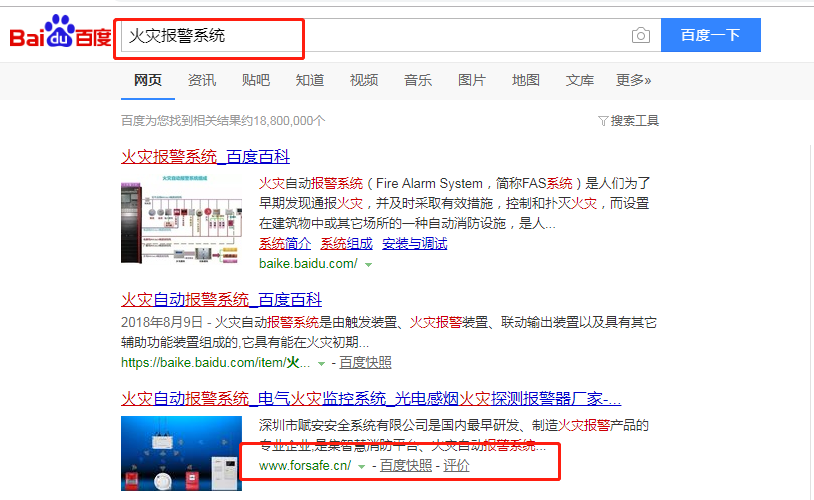Click the www.forsafe.cn/ URL

(305, 466)
